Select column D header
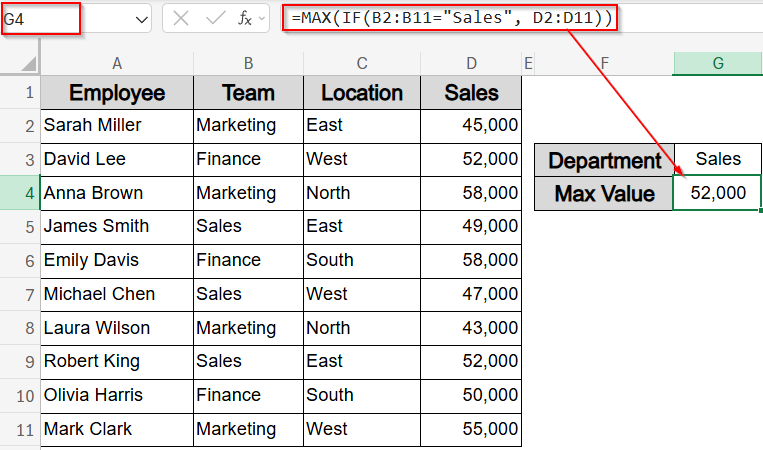This screenshot has width=763, height=450. pyautogui.click(x=471, y=63)
